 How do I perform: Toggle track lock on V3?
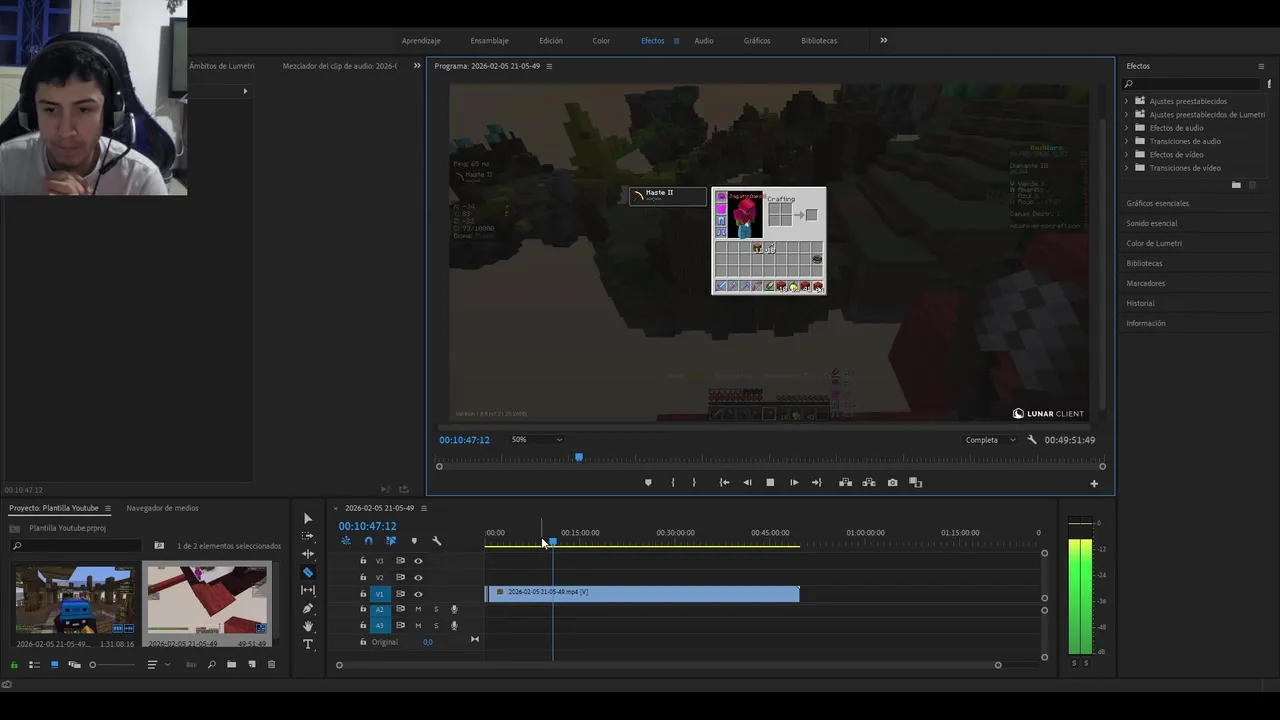tap(363, 561)
